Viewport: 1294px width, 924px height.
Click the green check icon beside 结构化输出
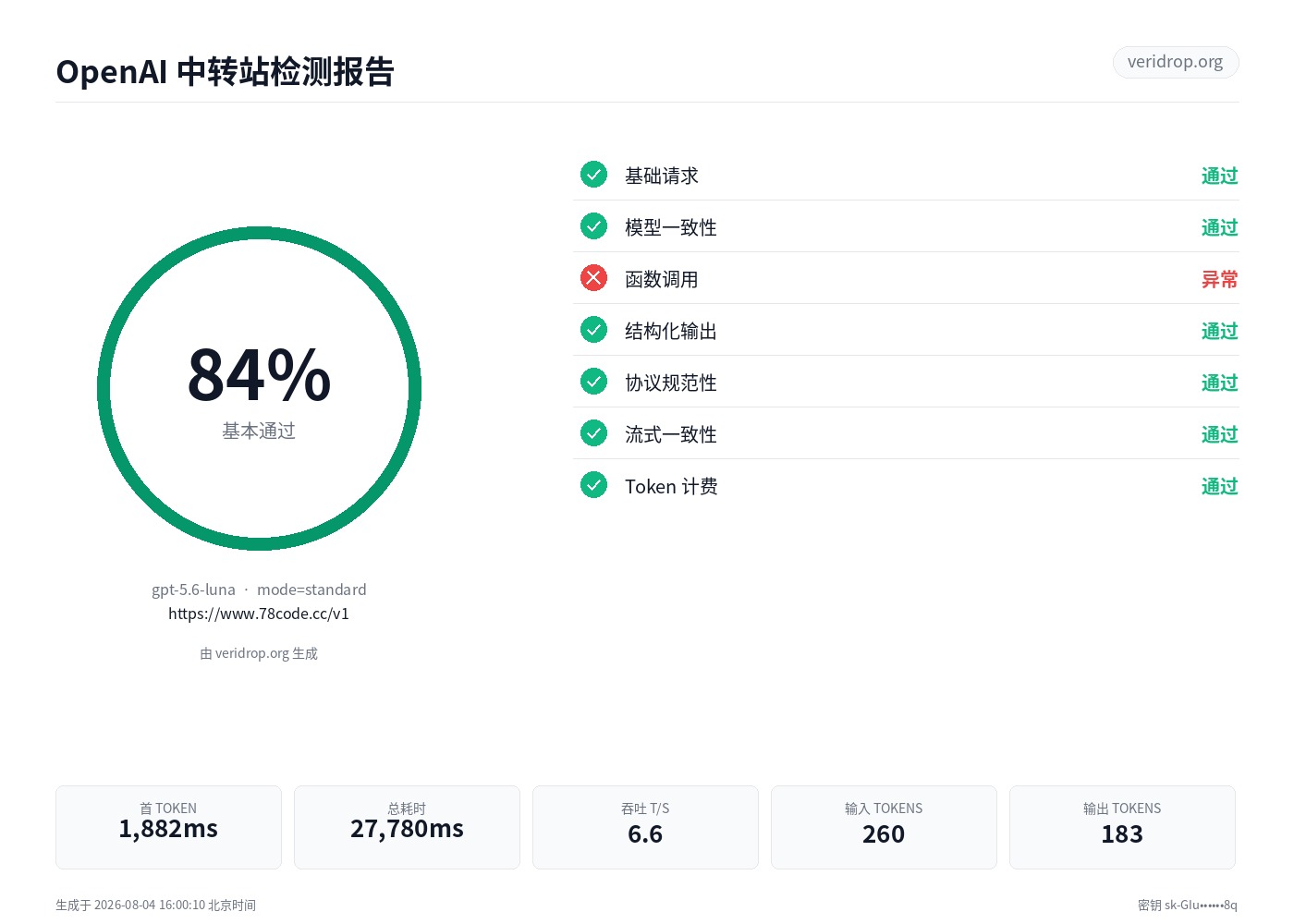coord(593,329)
